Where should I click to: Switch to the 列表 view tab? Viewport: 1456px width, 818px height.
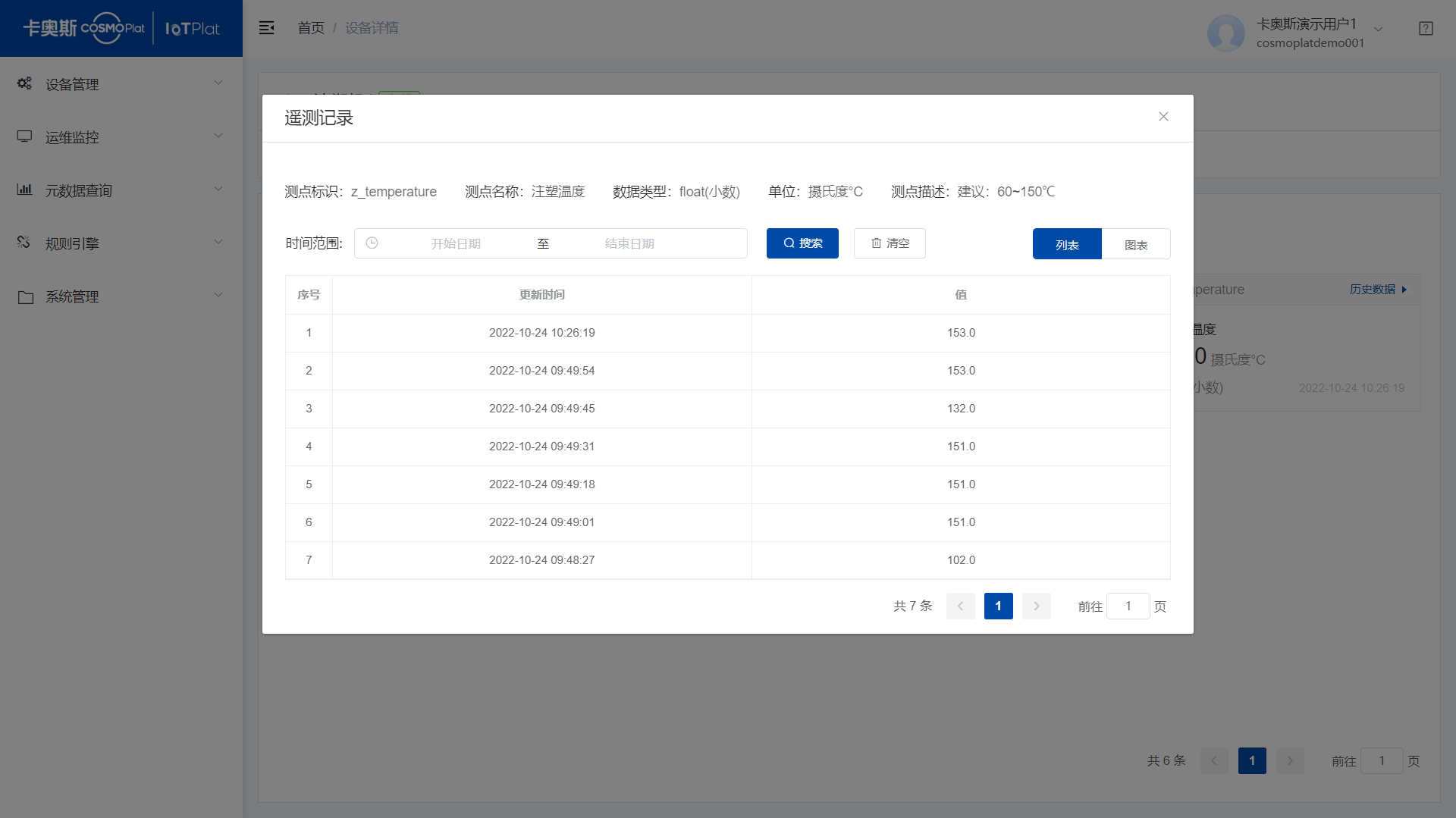coord(1067,244)
